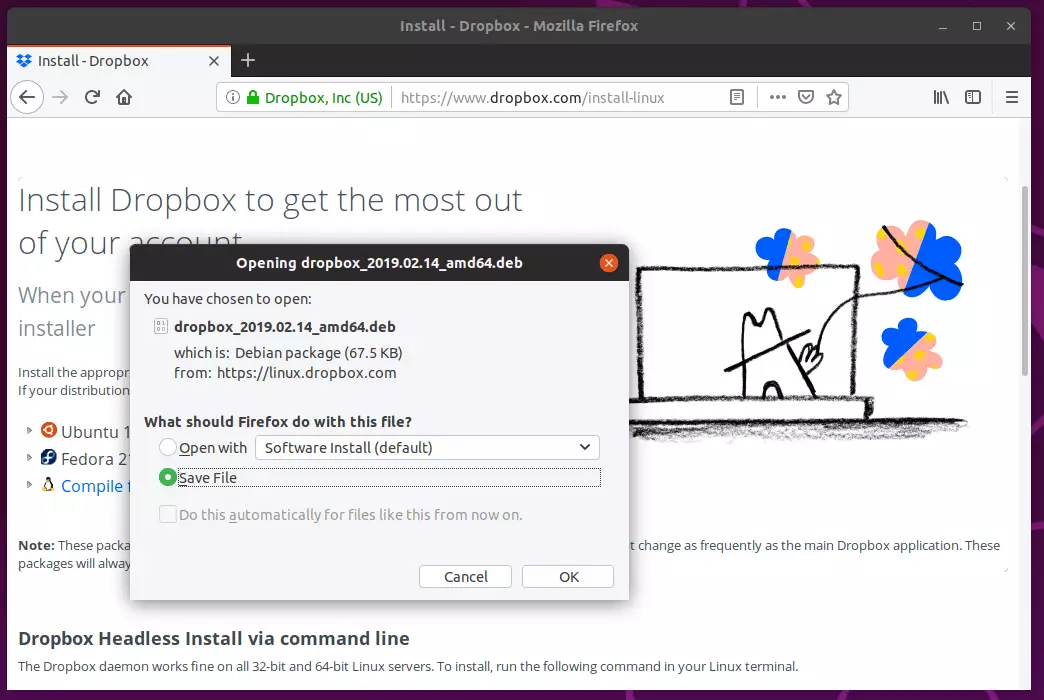Reload the current page
This screenshot has height=700, width=1044.
[92, 97]
